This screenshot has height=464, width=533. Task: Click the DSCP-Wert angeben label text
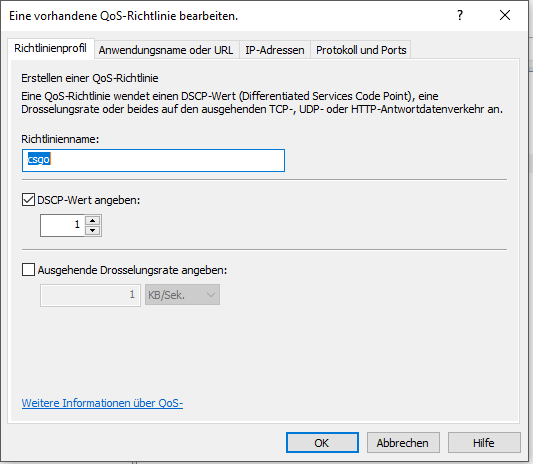[88, 200]
